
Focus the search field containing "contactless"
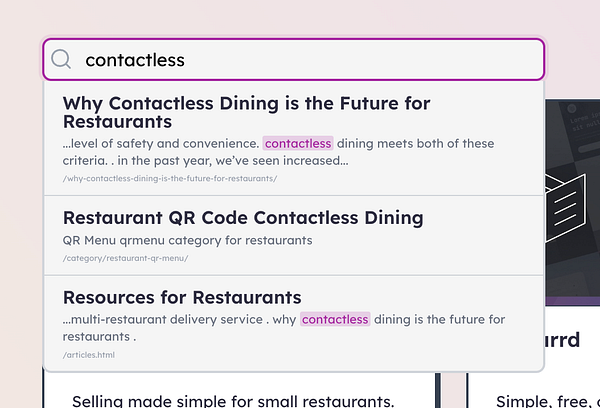tap(300, 60)
